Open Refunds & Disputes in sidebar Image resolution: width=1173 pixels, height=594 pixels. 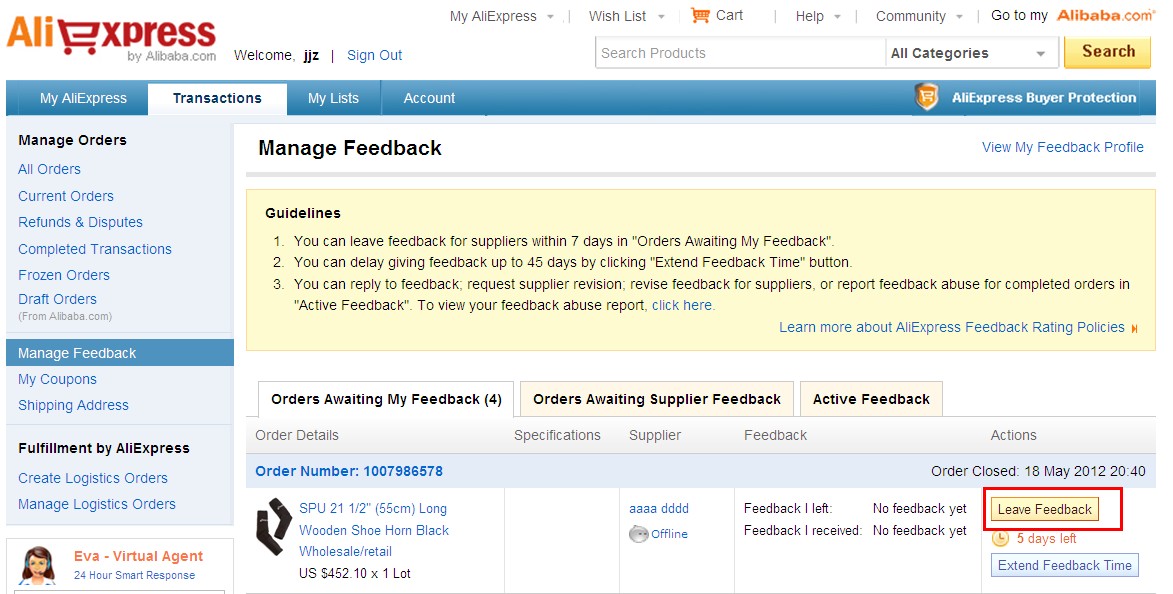click(80, 222)
